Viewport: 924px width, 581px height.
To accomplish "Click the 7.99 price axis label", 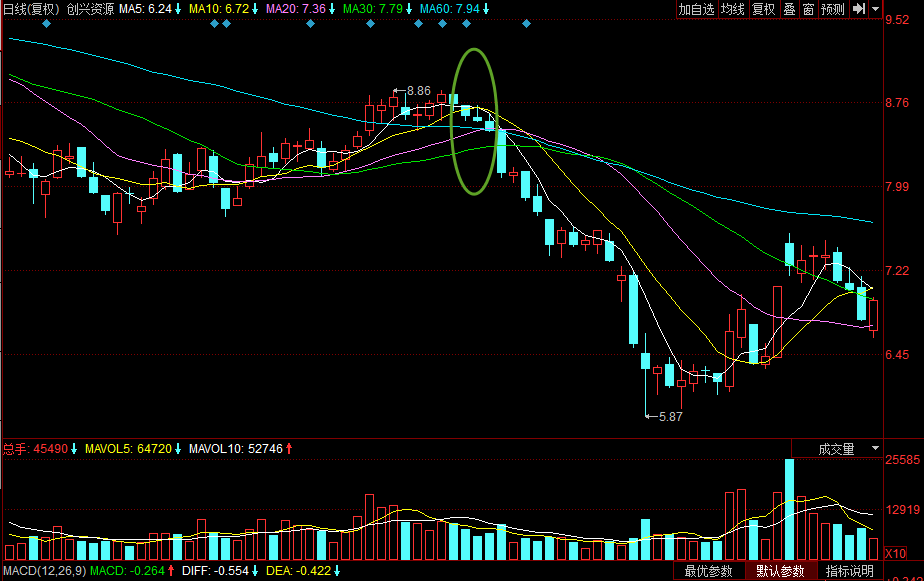I will pos(897,187).
